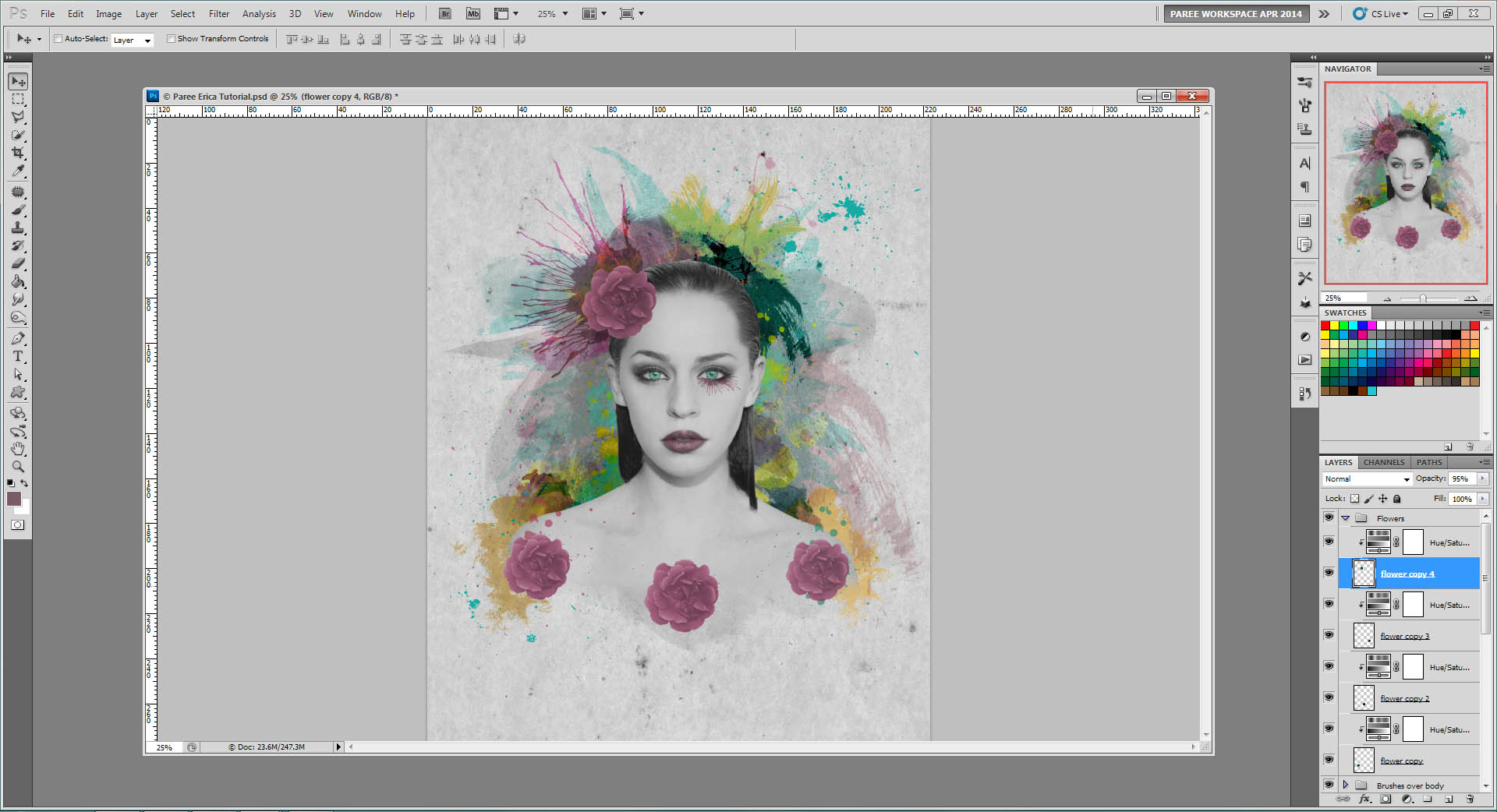Collapse the Flowers layer group
This screenshot has height=812, width=1497.
(1344, 517)
